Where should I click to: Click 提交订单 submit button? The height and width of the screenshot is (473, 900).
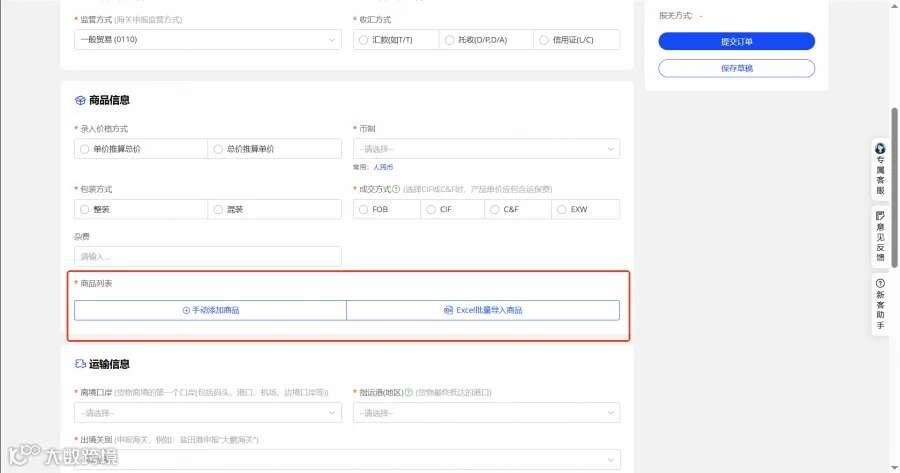736,41
